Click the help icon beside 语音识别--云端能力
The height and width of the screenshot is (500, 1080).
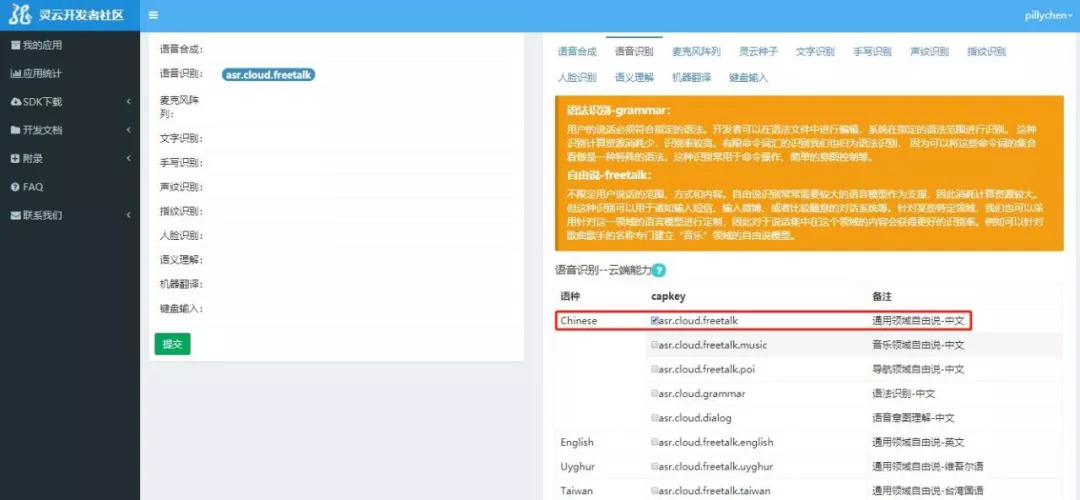tap(659, 270)
